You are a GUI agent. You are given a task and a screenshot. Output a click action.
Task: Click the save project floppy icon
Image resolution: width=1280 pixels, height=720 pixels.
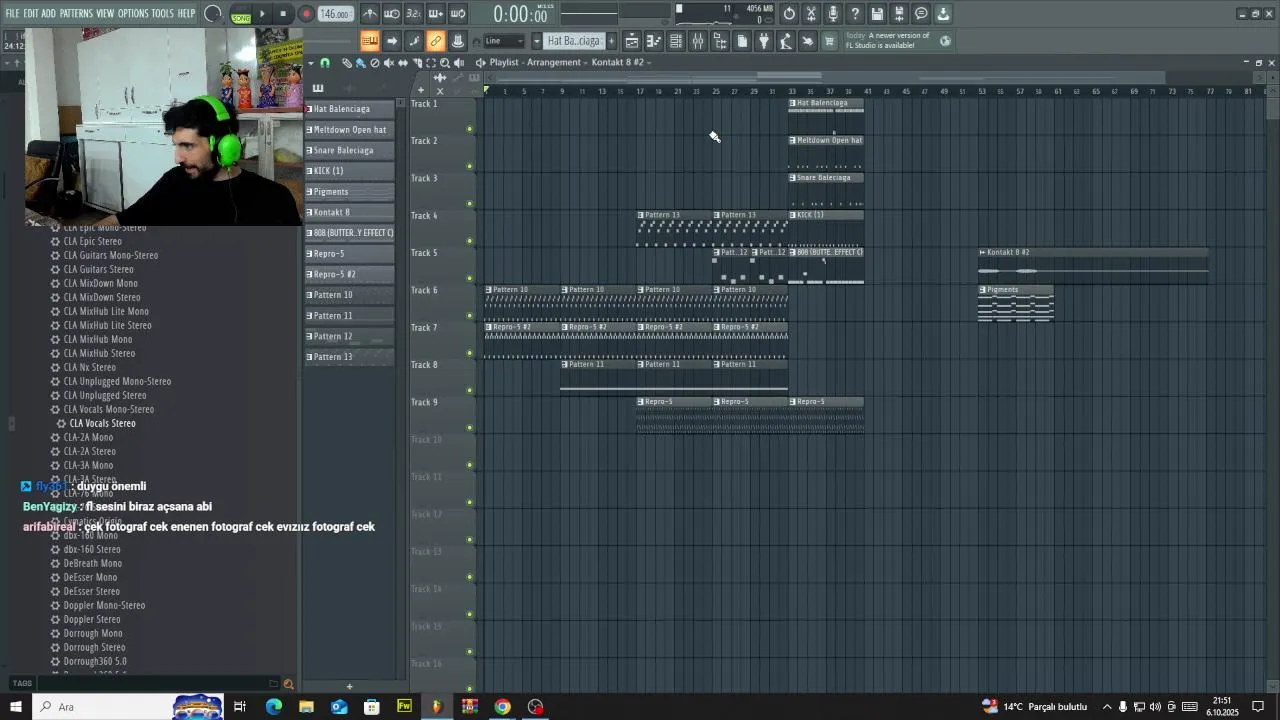click(876, 14)
